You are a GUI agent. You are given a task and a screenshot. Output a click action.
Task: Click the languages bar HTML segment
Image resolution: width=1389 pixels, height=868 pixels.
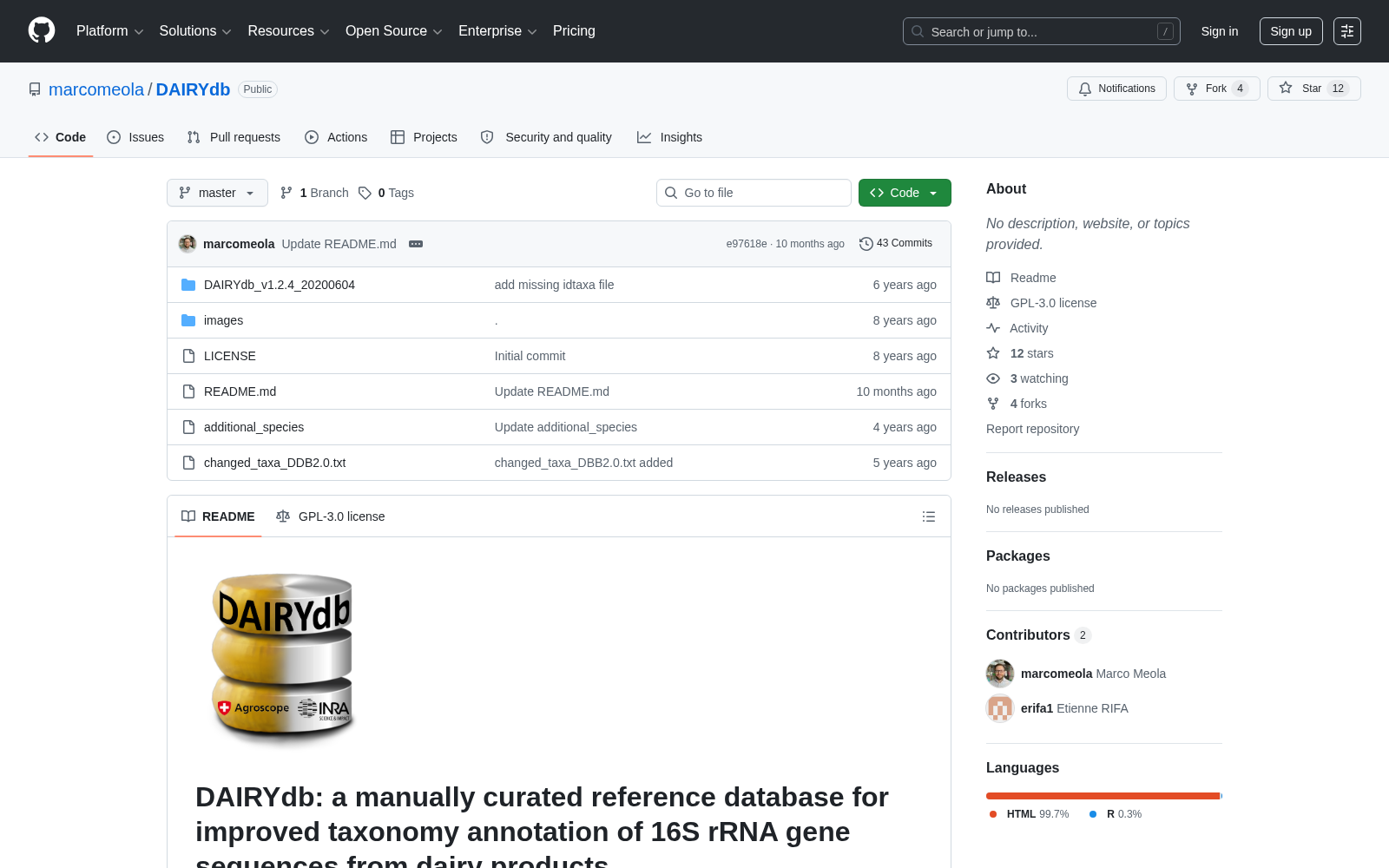click(1103, 796)
